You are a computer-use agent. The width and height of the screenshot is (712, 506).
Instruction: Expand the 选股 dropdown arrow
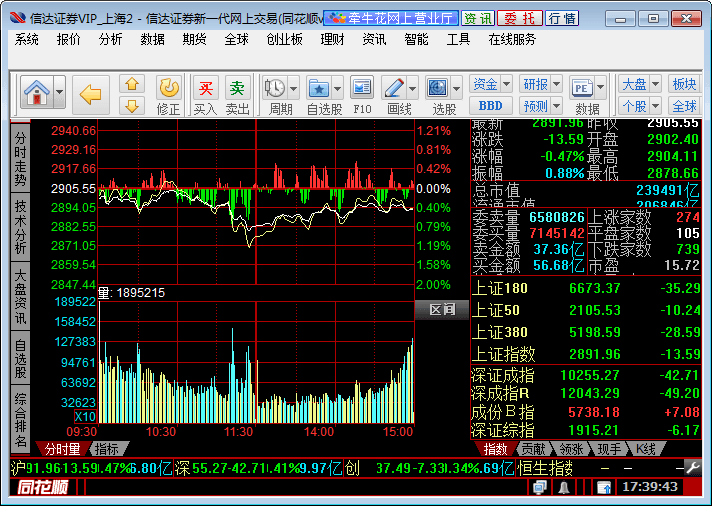pyautogui.click(x=456, y=88)
